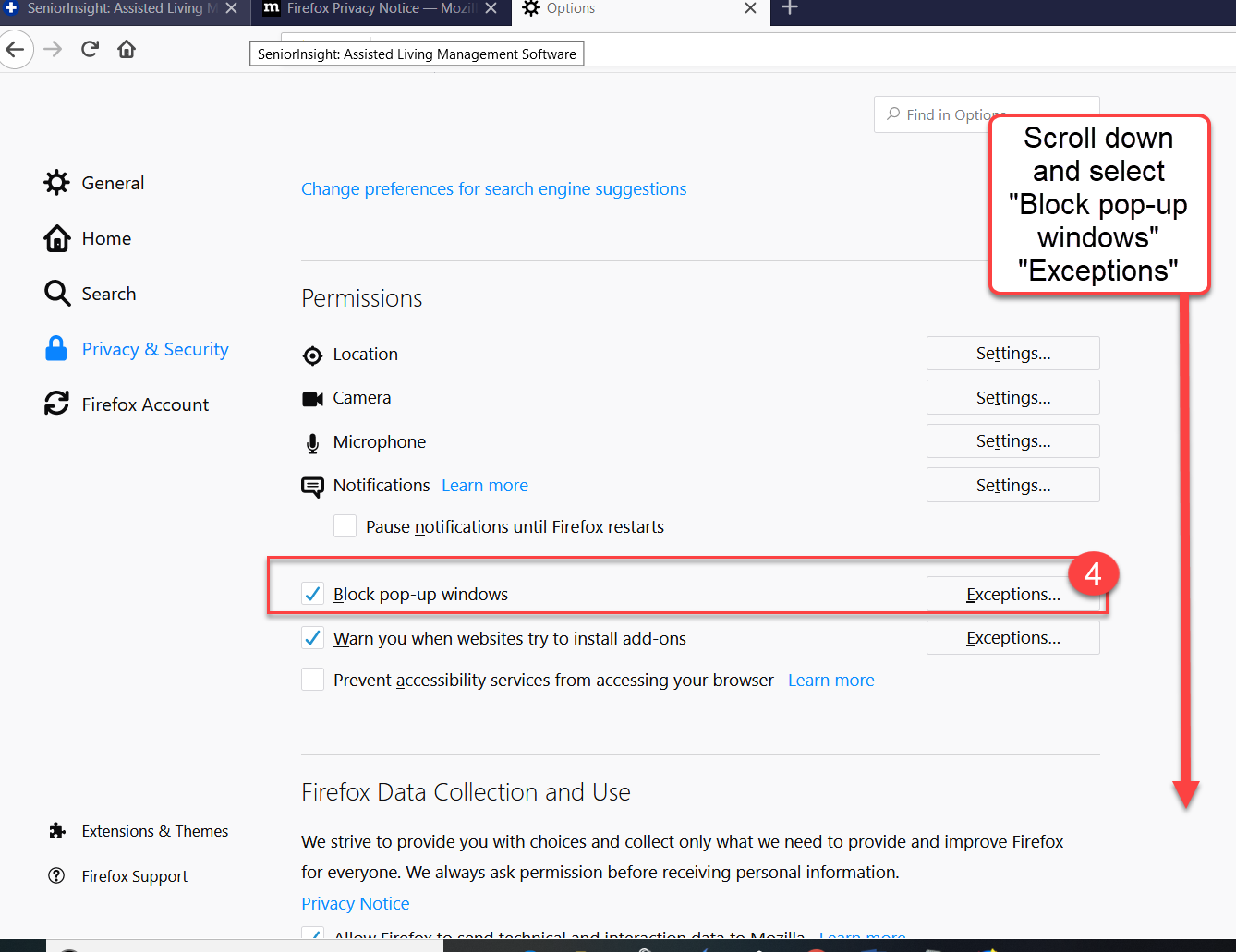The image size is (1236, 952).
Task: Toggle Warn when websites install add-ons
Action: point(312,638)
